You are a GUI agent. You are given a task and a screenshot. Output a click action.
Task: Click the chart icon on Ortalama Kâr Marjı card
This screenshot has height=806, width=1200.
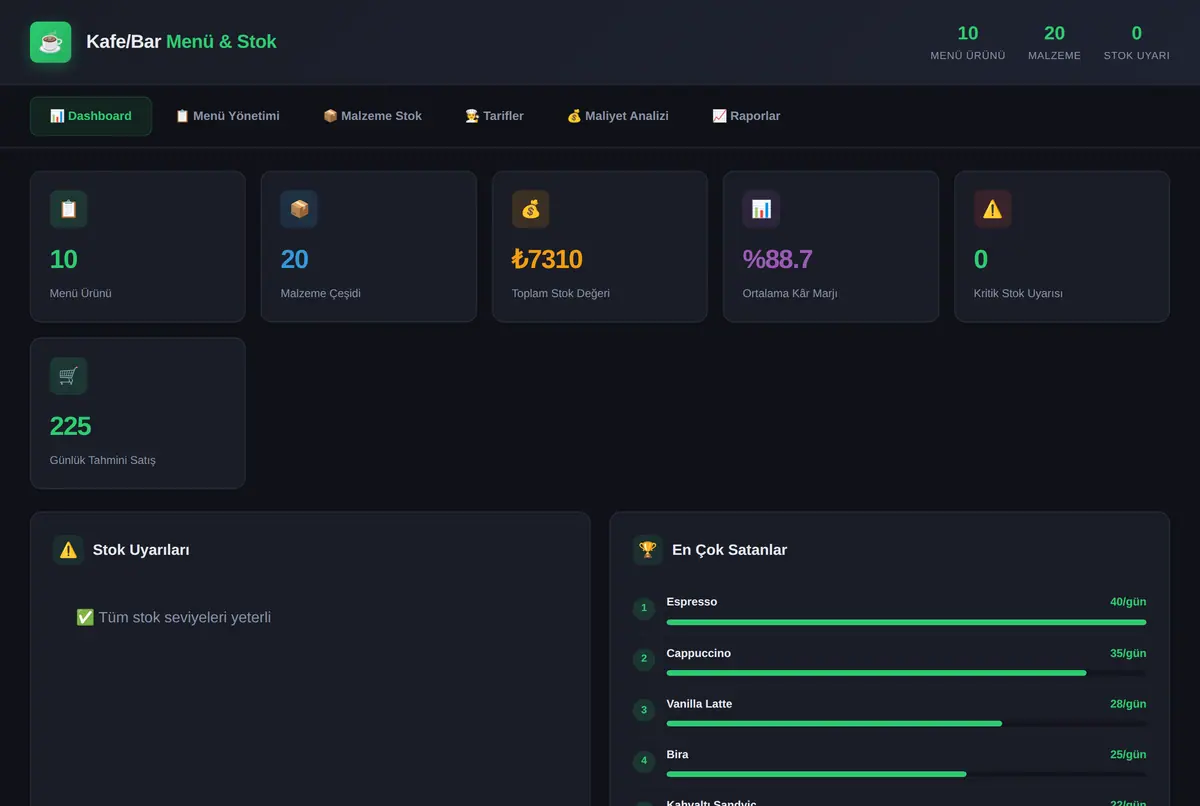[761, 209]
